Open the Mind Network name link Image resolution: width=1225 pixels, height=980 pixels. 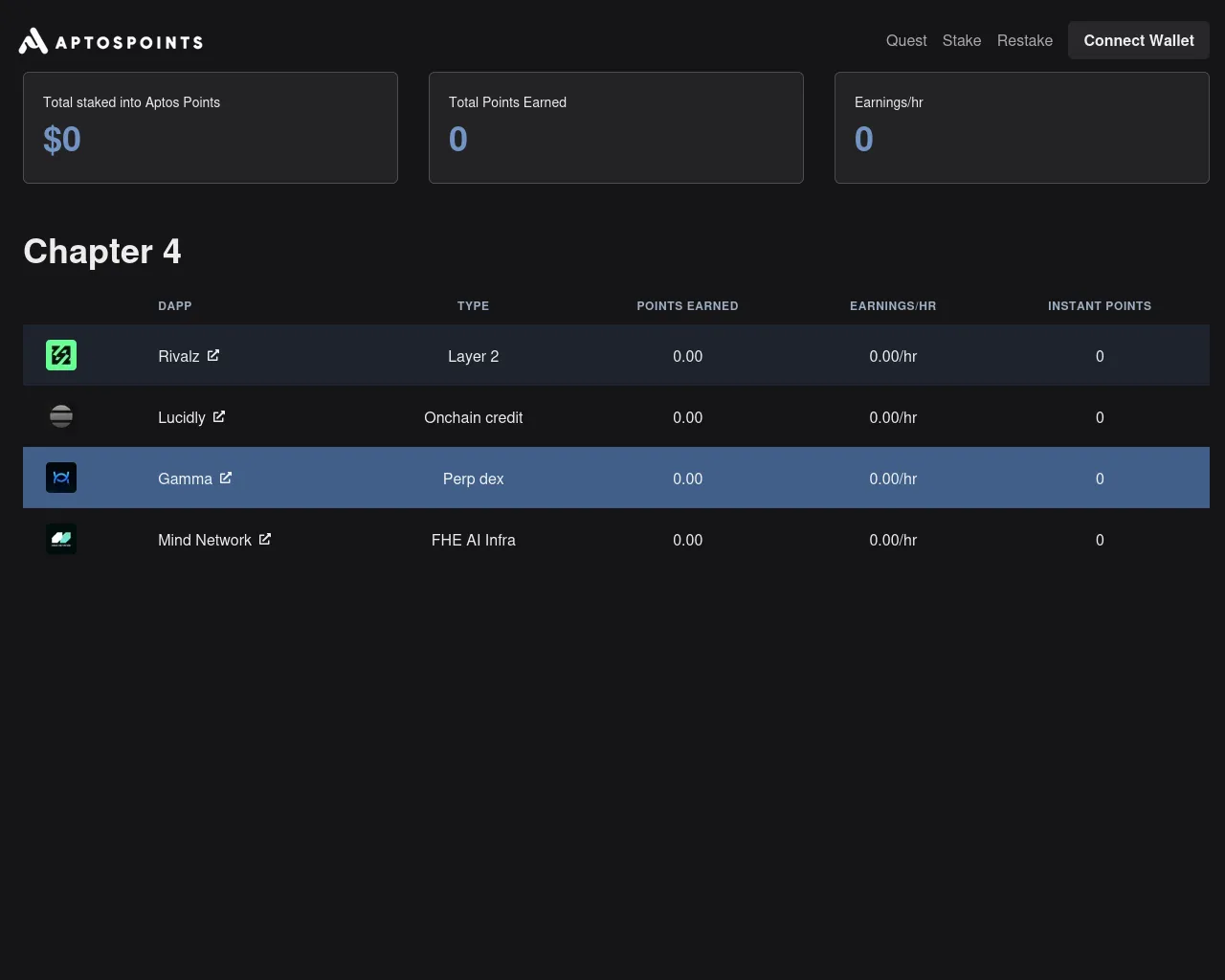click(205, 540)
